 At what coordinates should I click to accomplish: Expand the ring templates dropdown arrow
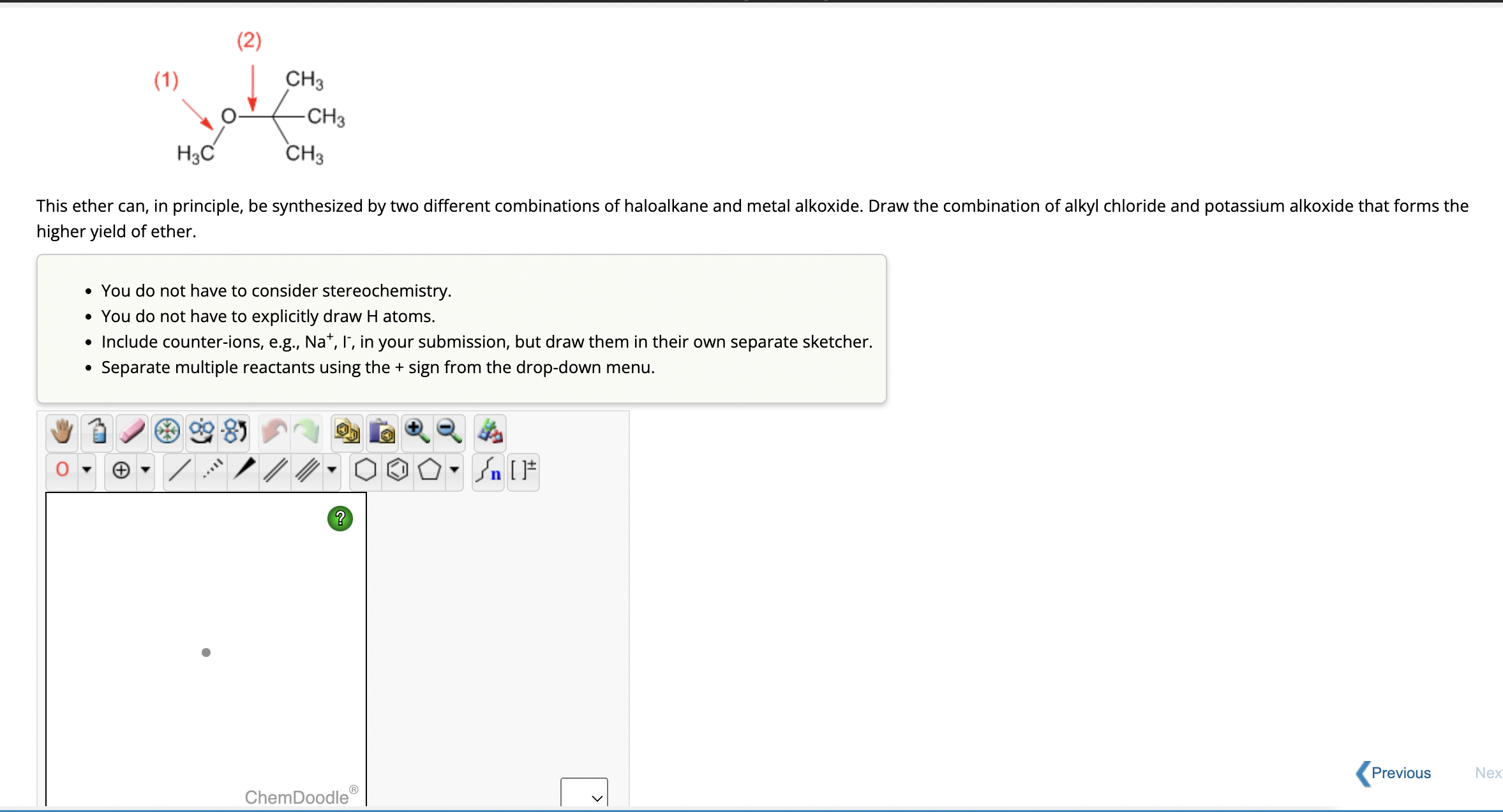coord(454,471)
